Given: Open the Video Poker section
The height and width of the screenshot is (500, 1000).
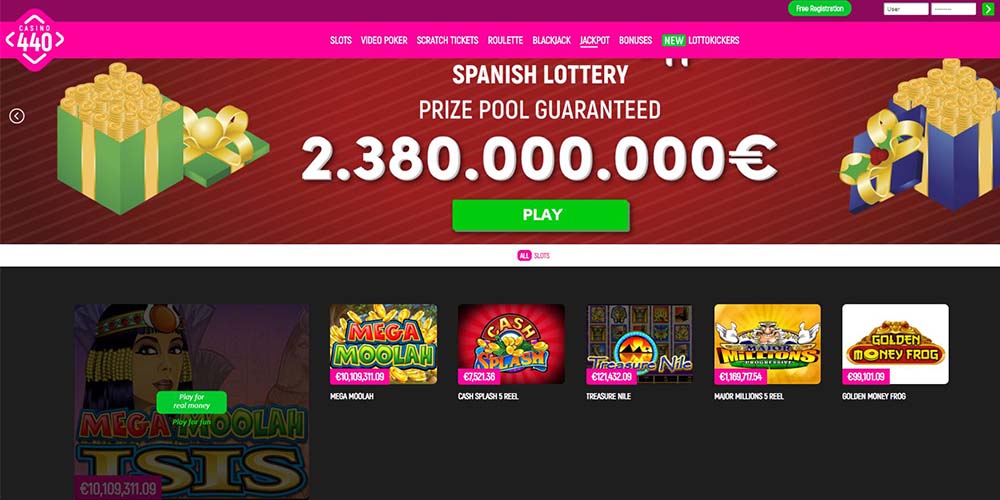Looking at the screenshot, I should point(384,40).
